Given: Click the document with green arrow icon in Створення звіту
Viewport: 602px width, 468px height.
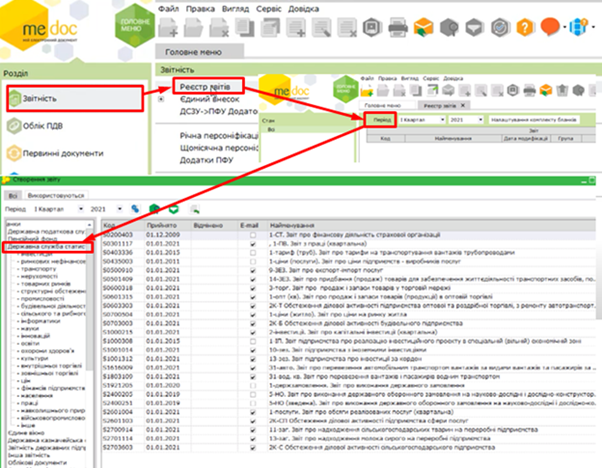Looking at the screenshot, I should [x=195, y=209].
